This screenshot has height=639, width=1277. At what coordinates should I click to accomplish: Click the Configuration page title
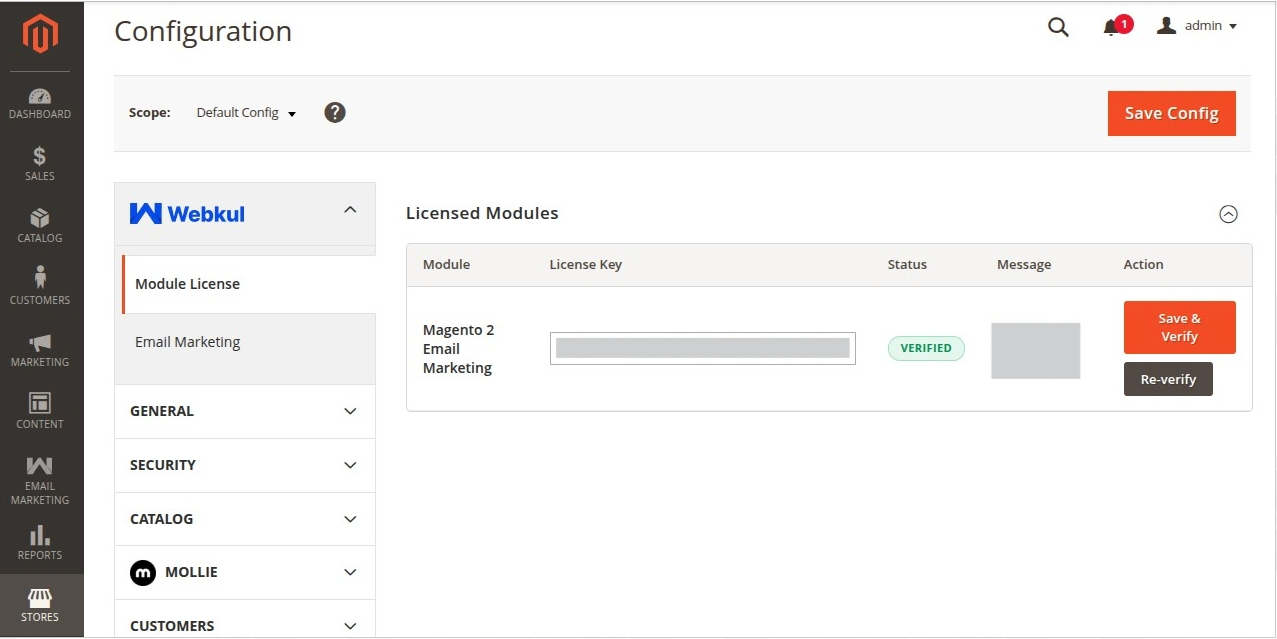pos(203,32)
